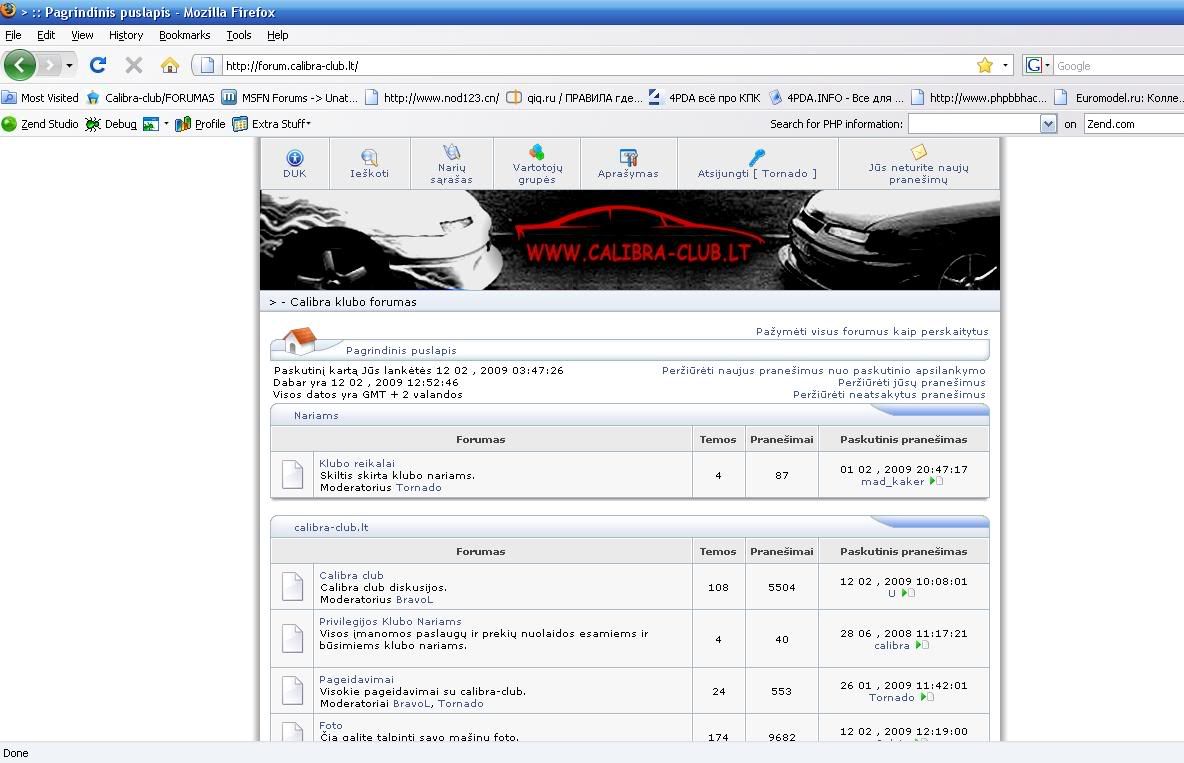Open the private messages envelope icon
The image size is (1184, 763).
click(x=918, y=152)
